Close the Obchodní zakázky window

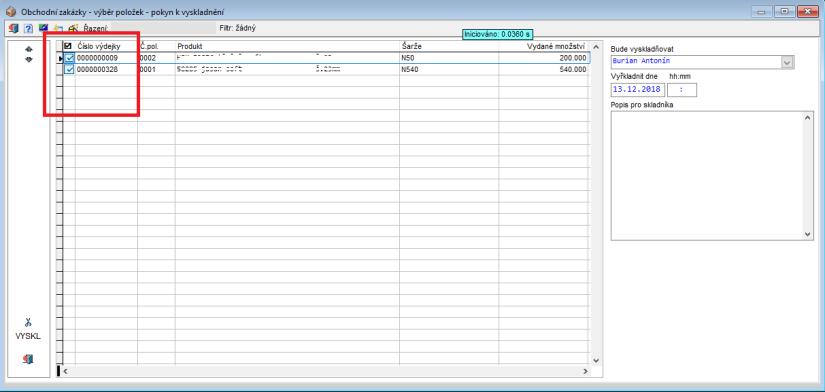click(807, 11)
